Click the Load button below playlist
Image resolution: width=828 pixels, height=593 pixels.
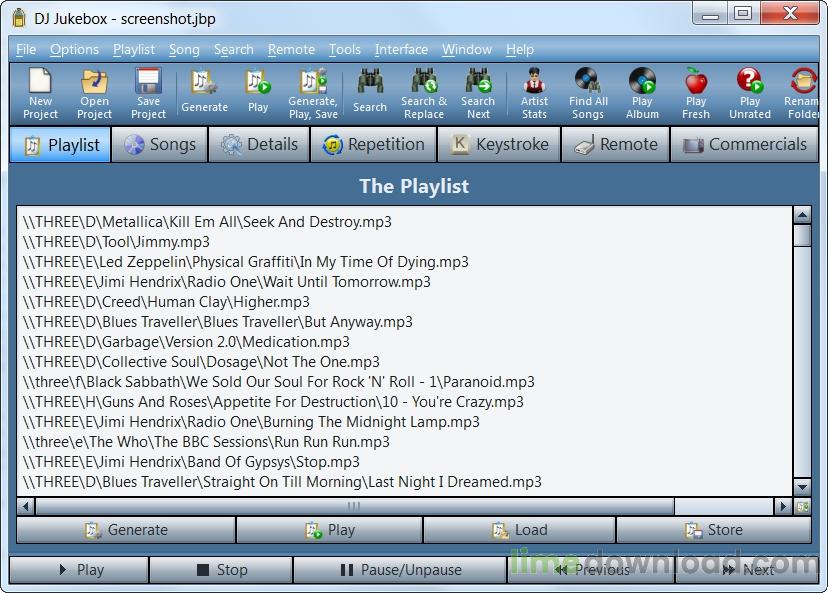click(519, 530)
